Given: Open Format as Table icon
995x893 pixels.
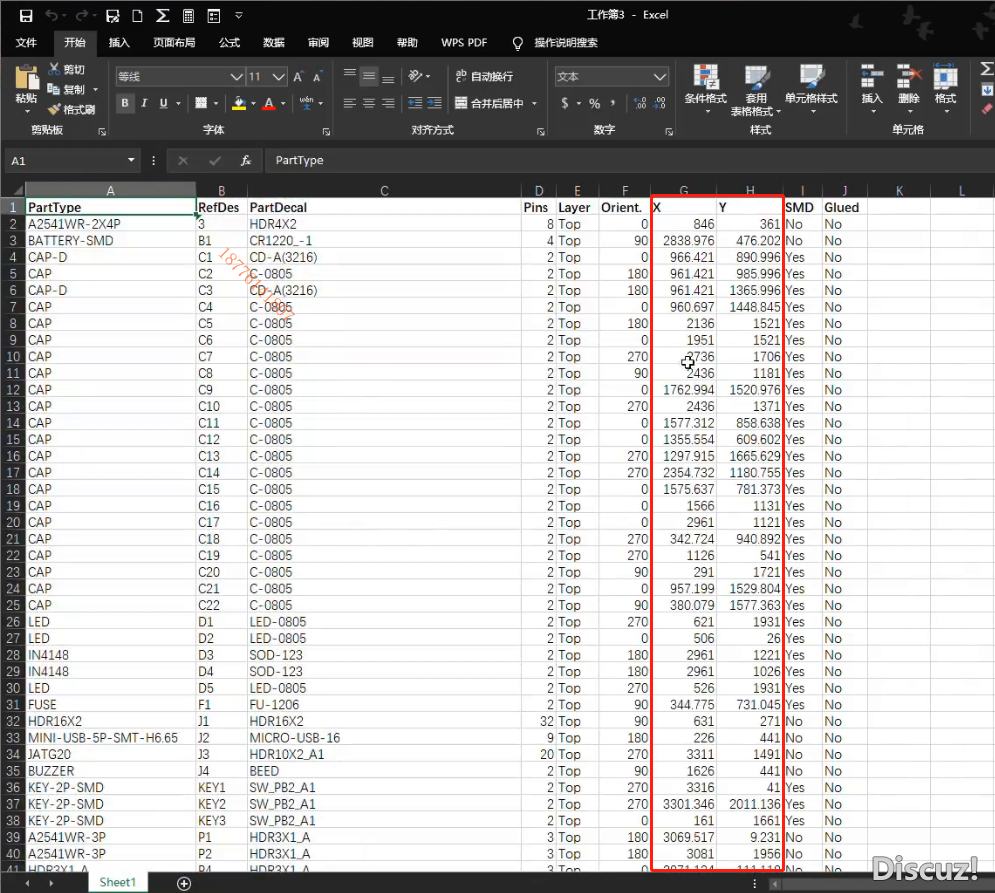Looking at the screenshot, I should coord(756,77).
